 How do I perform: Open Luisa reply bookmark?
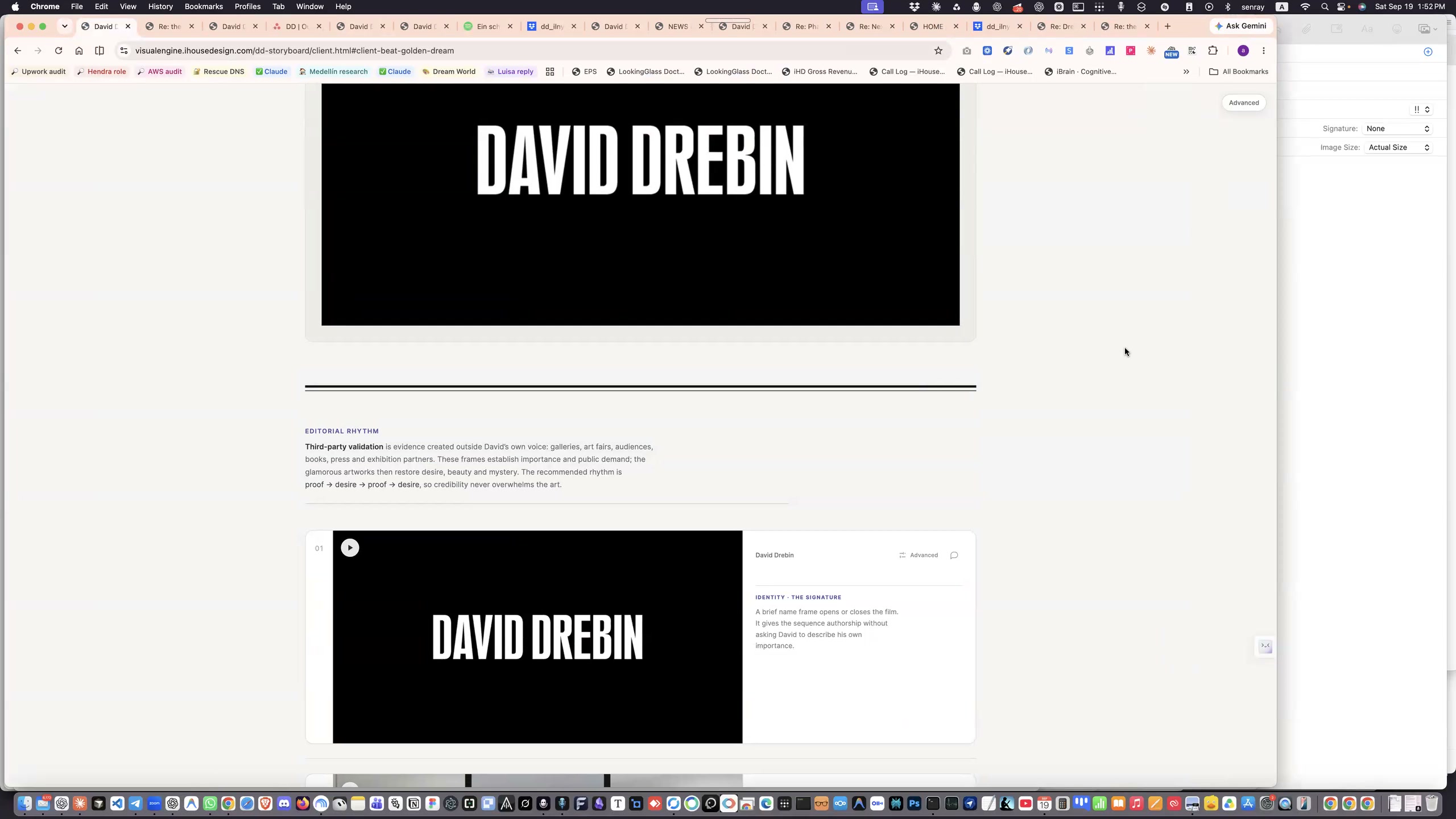coord(510,72)
